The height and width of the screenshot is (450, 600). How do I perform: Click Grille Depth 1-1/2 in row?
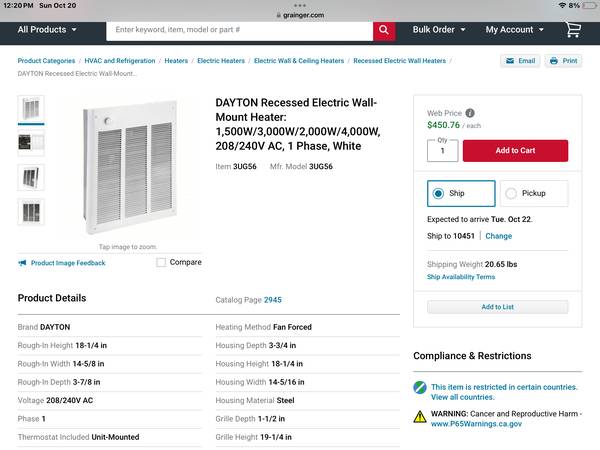308,419
